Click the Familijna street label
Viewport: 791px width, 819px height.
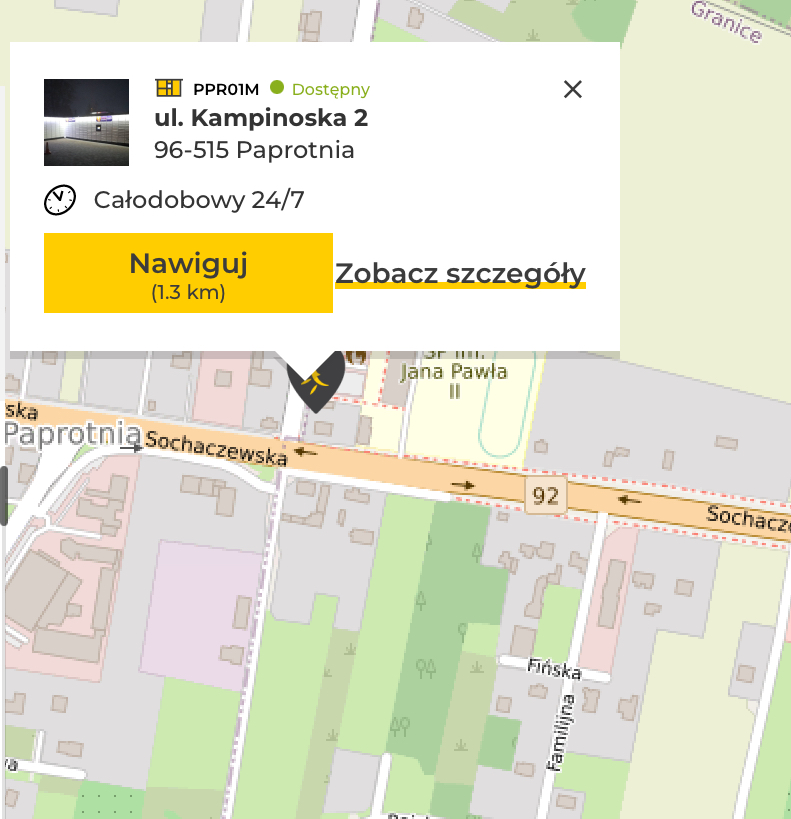pos(560,732)
